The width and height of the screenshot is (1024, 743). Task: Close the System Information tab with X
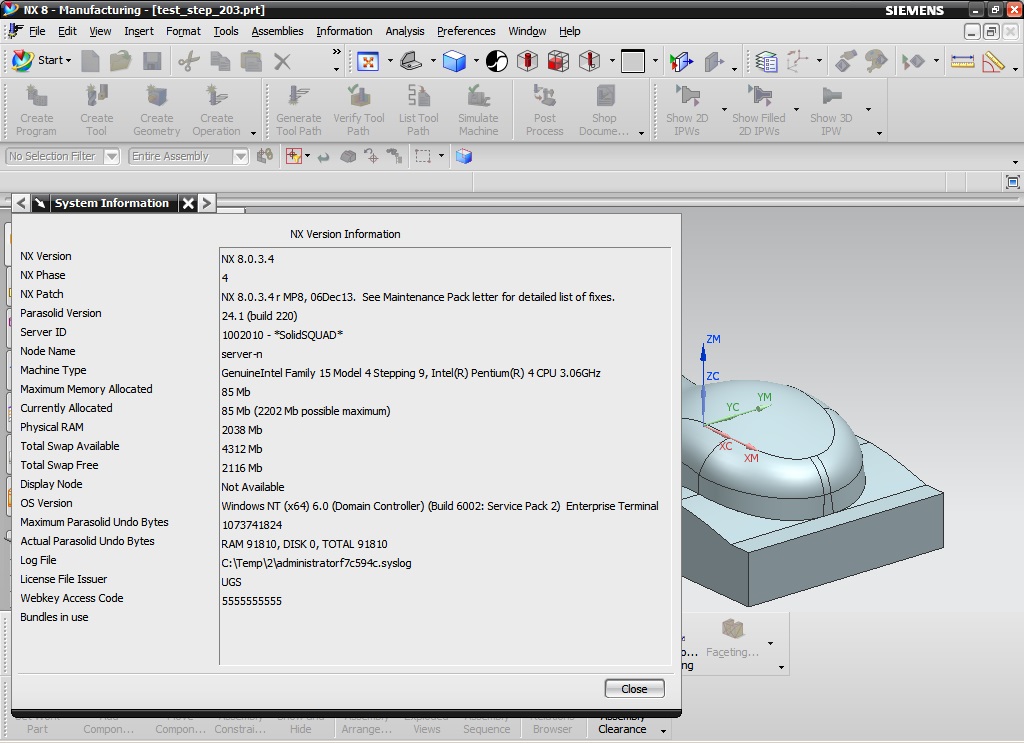188,203
